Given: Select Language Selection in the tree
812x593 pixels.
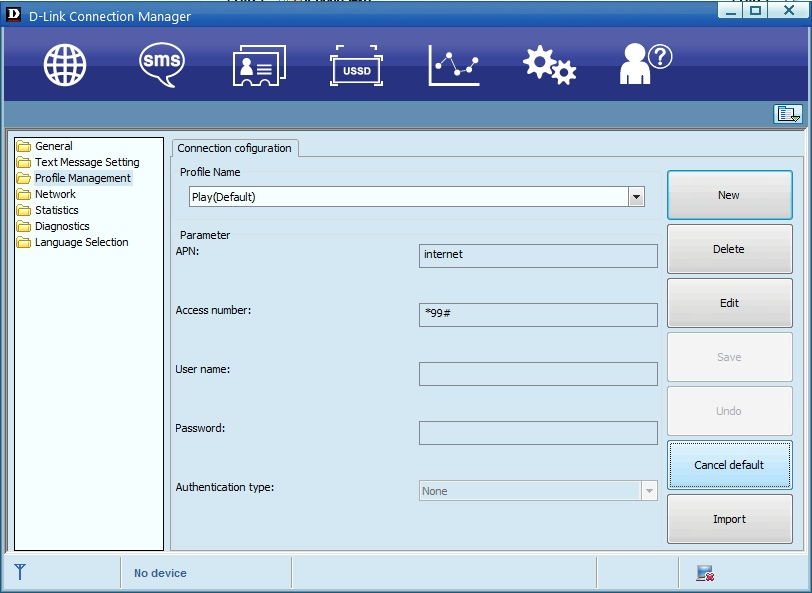Looking at the screenshot, I should [82, 242].
